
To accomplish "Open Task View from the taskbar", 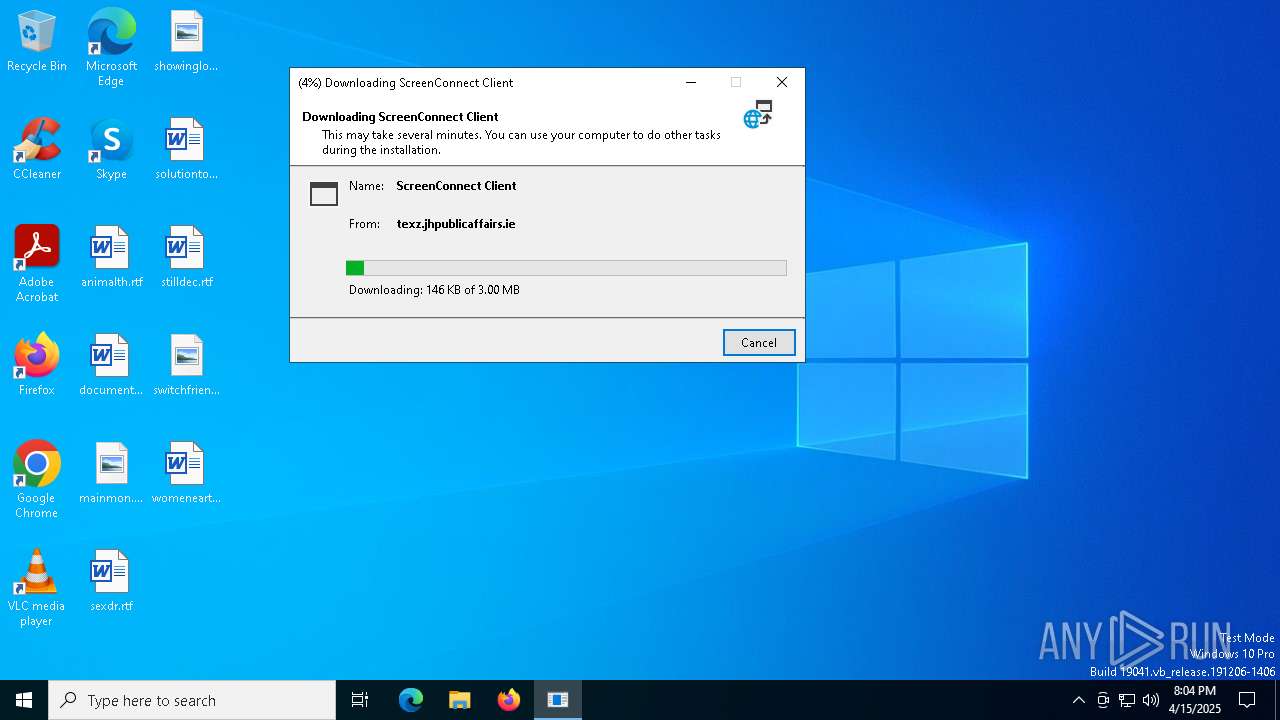I will pyautogui.click(x=360, y=700).
